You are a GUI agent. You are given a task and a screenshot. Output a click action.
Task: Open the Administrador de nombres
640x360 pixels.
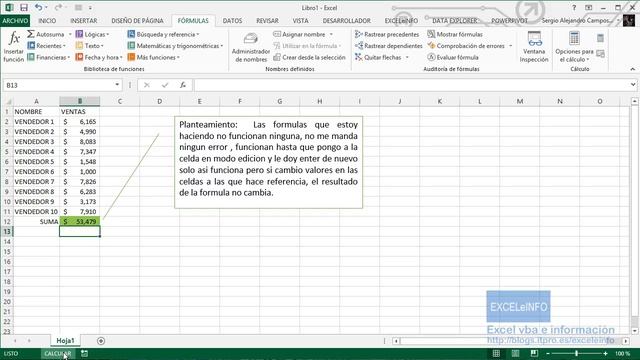[251, 47]
